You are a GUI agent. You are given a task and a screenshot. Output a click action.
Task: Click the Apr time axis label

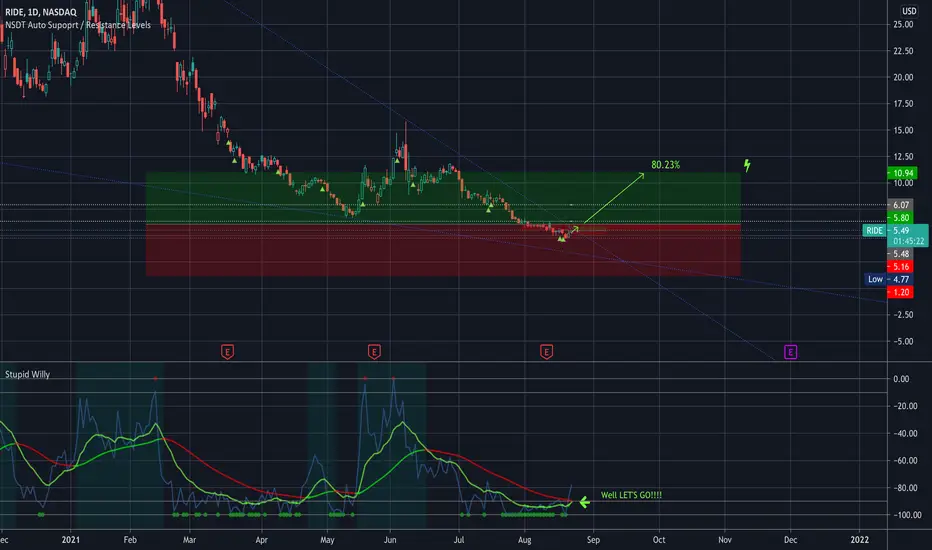pyautogui.click(x=261, y=540)
